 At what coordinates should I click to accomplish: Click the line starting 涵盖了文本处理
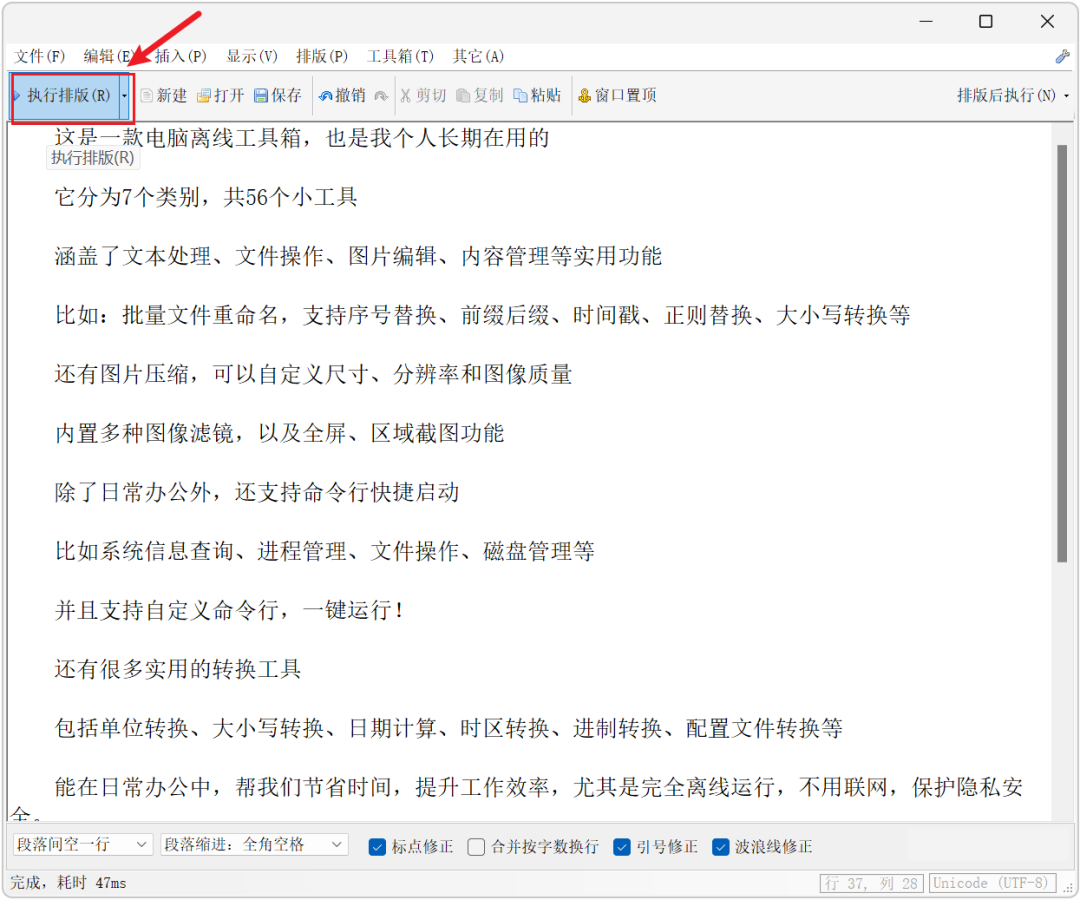[358, 257]
